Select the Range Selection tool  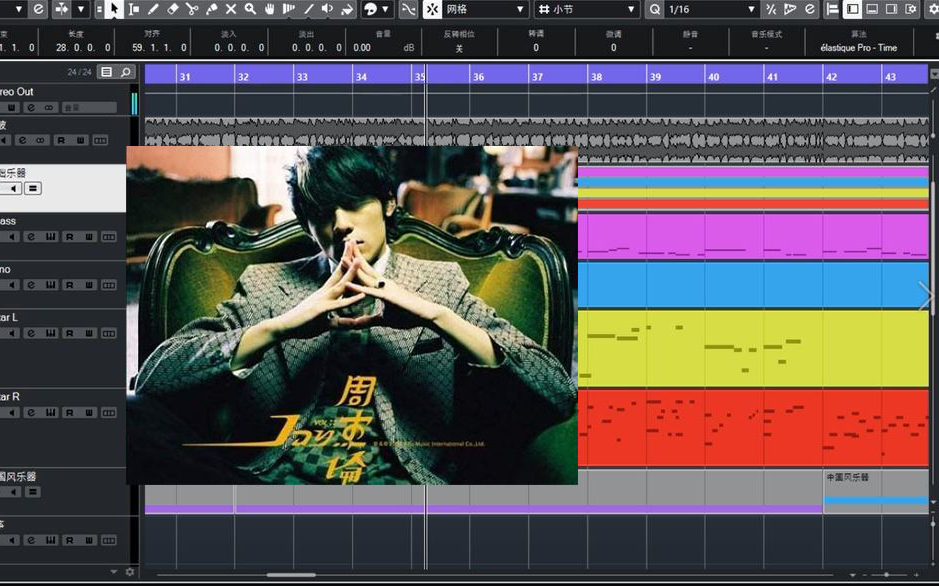click(x=134, y=9)
